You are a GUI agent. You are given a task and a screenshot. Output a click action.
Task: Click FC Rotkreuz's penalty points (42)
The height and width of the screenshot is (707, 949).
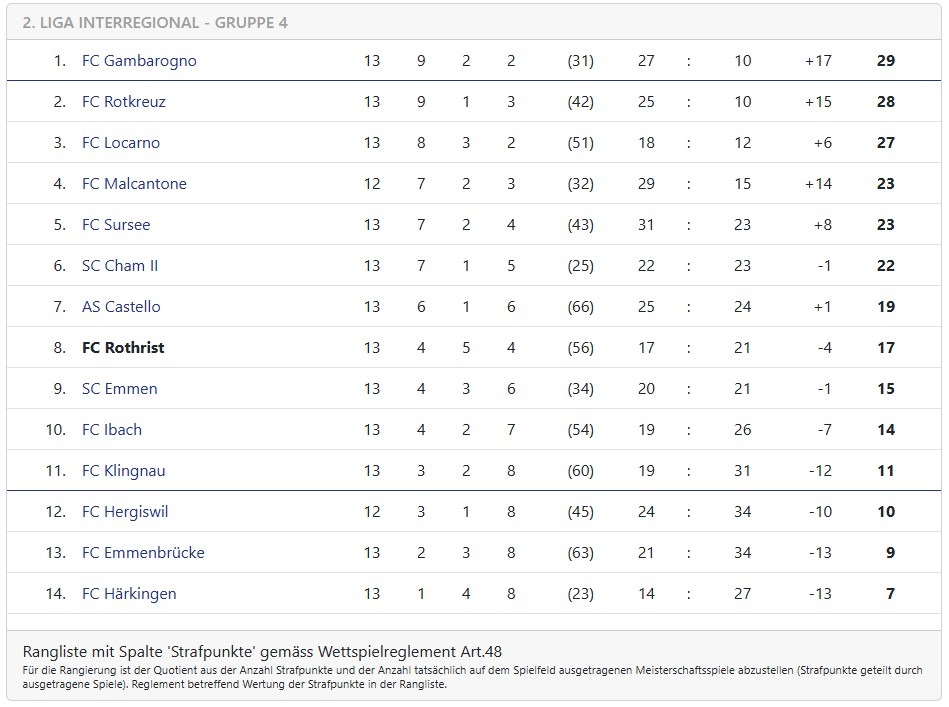pyautogui.click(x=580, y=102)
